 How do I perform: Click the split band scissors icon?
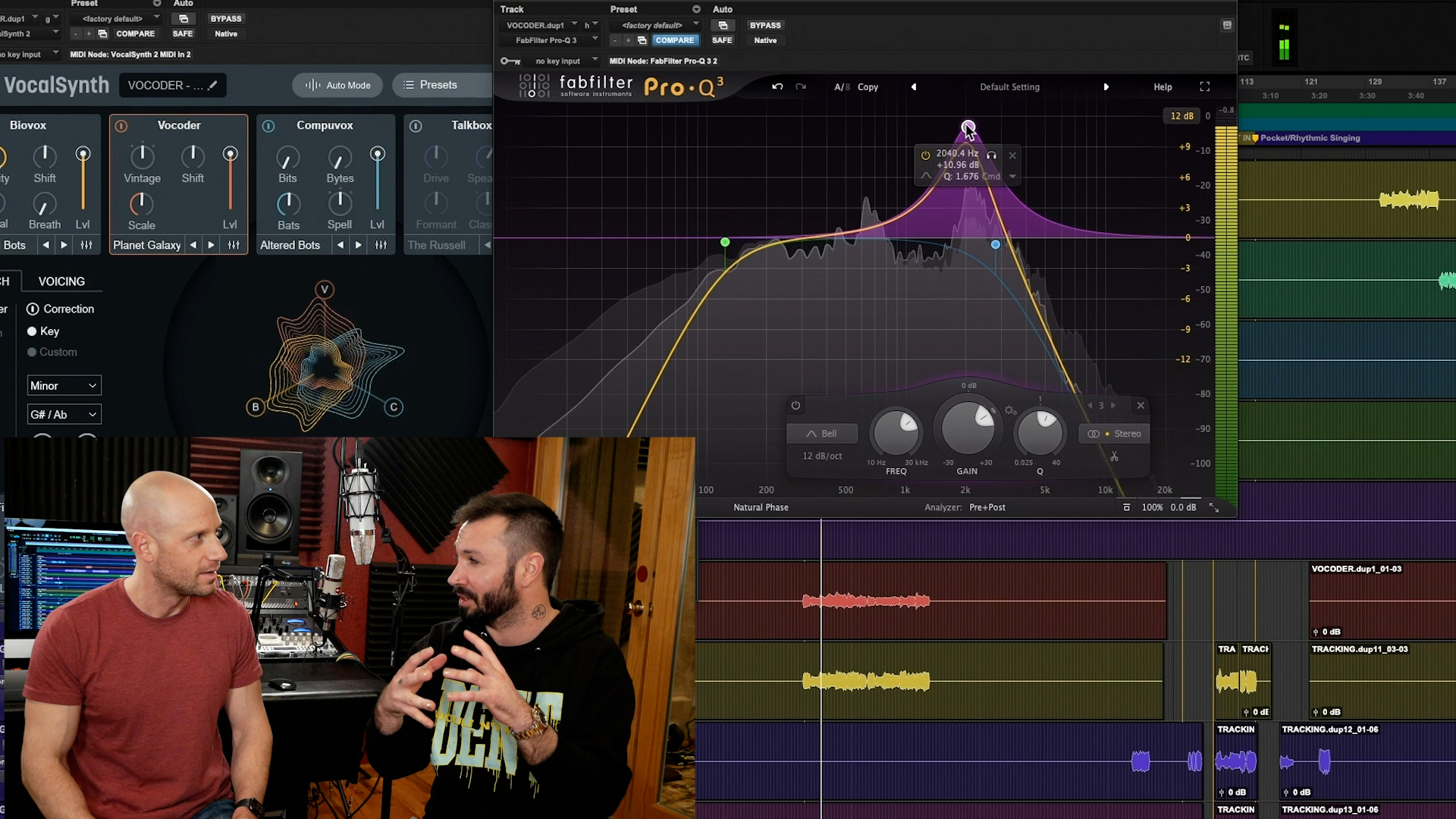click(x=1114, y=456)
